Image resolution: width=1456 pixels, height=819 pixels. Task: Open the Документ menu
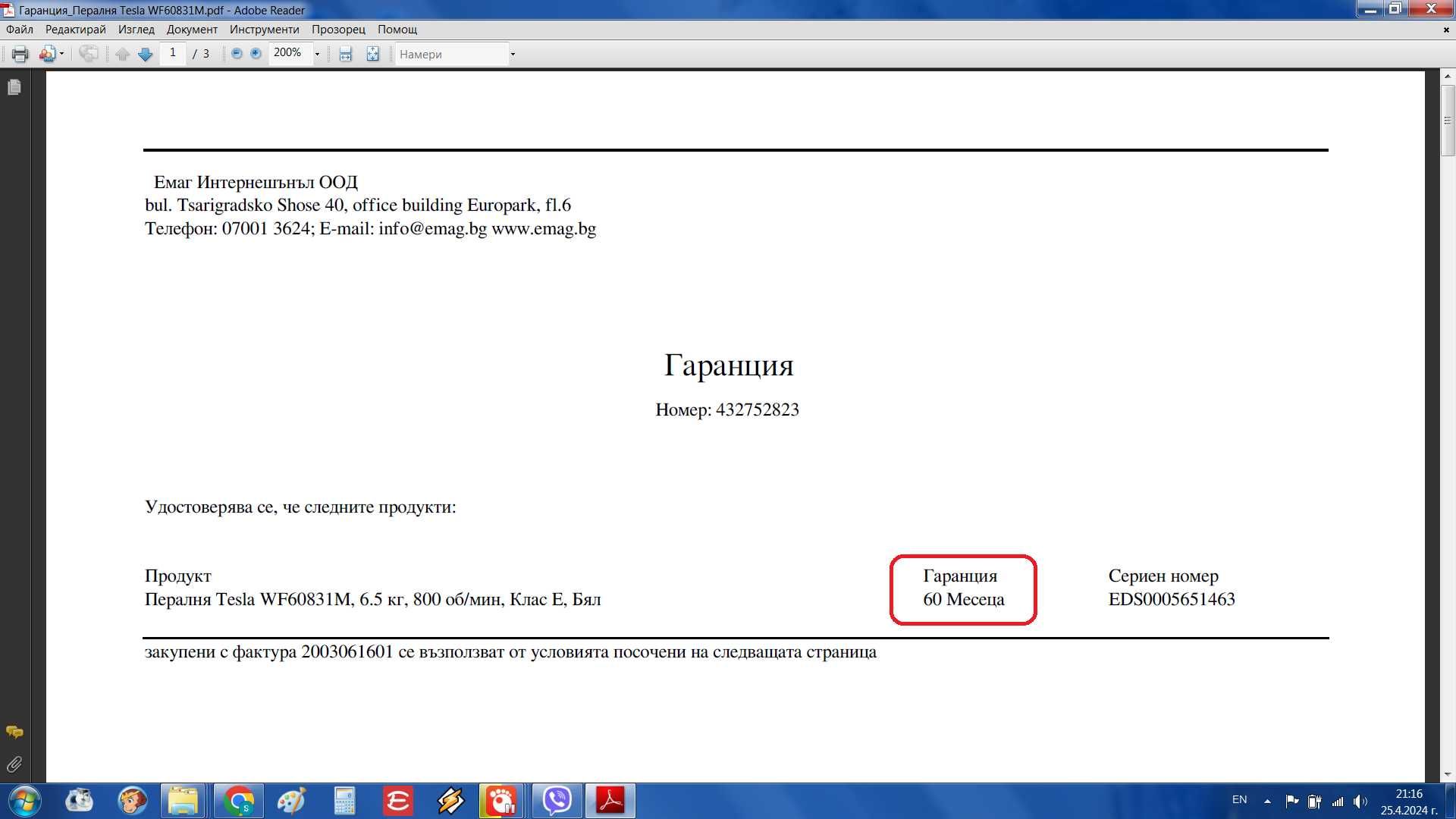[x=192, y=30]
